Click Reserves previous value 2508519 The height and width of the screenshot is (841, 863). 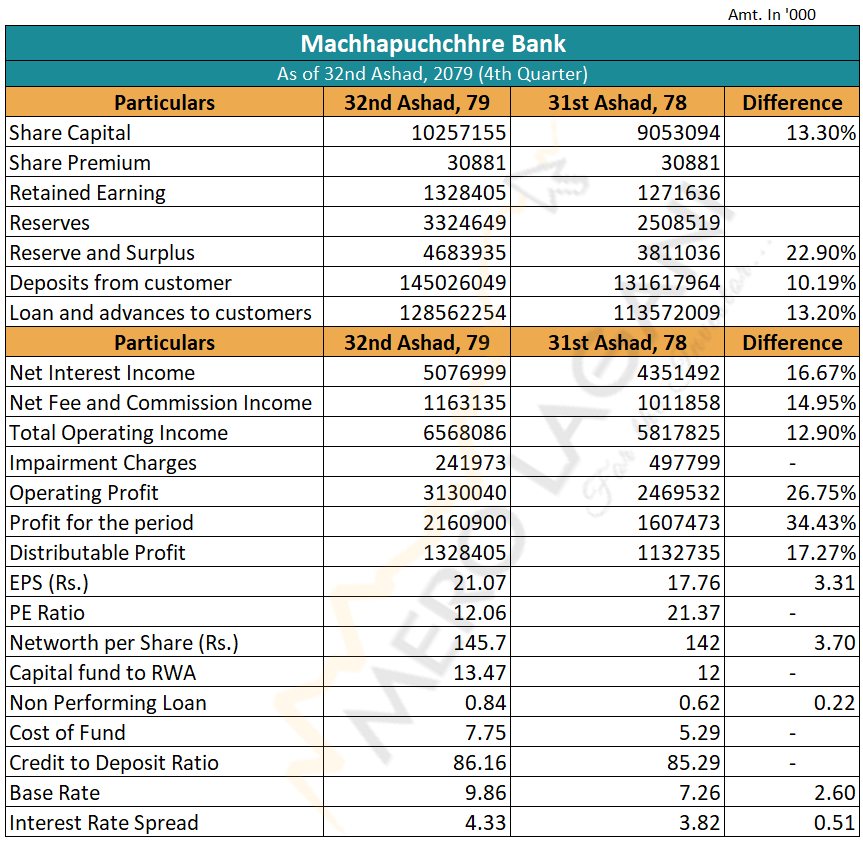[678, 223]
